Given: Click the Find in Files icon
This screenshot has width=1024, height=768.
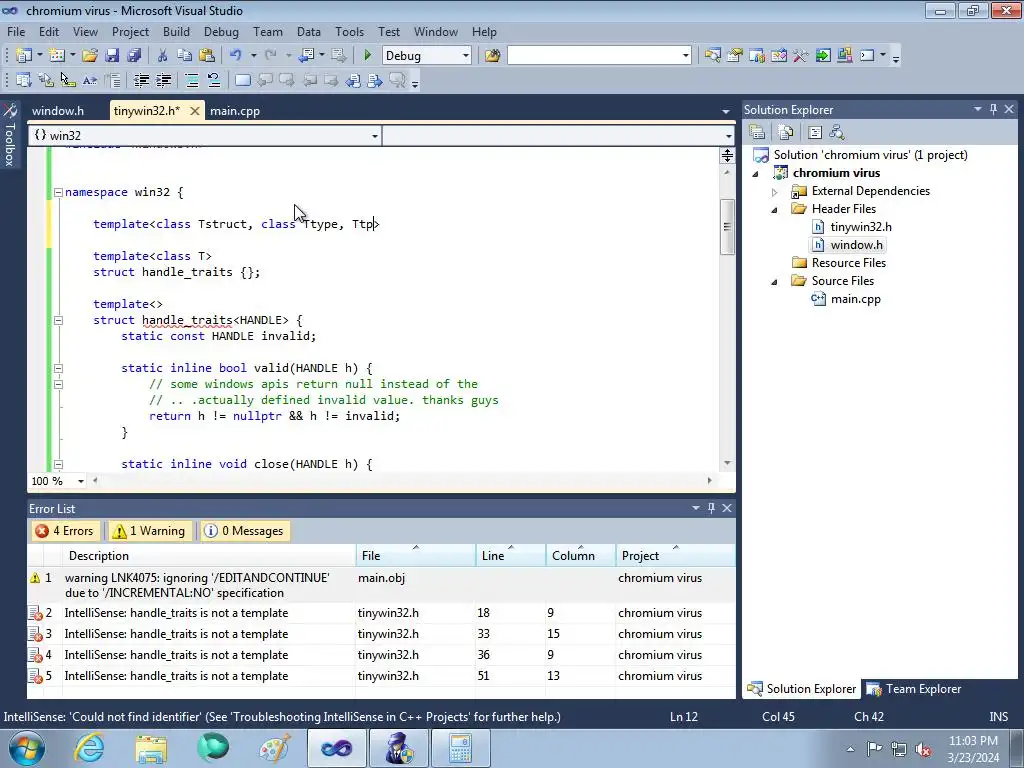Looking at the screenshot, I should coord(492,56).
